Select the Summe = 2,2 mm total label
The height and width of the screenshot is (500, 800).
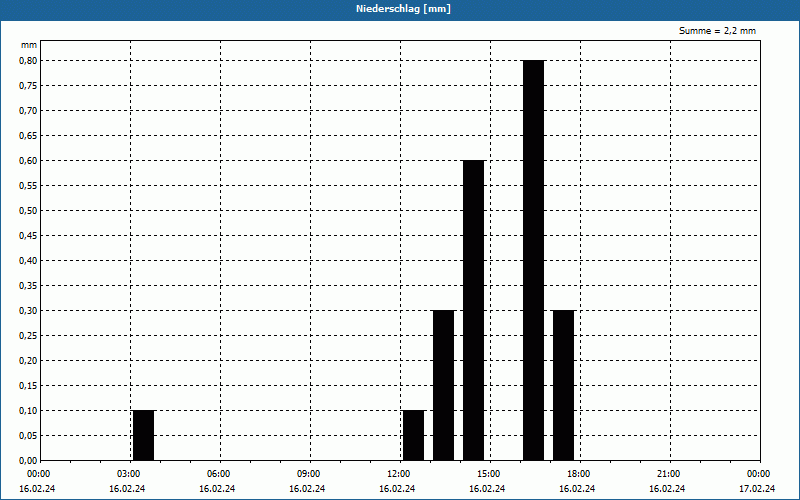point(717,31)
